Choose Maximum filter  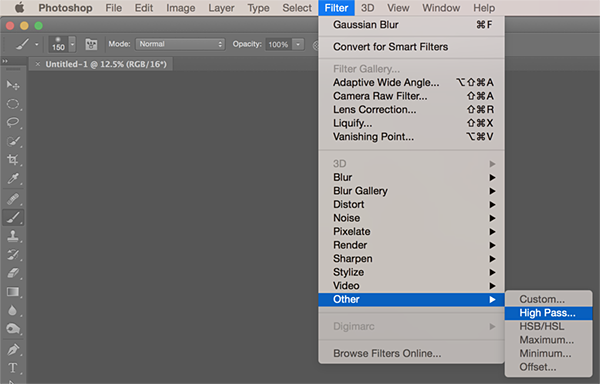pos(548,340)
